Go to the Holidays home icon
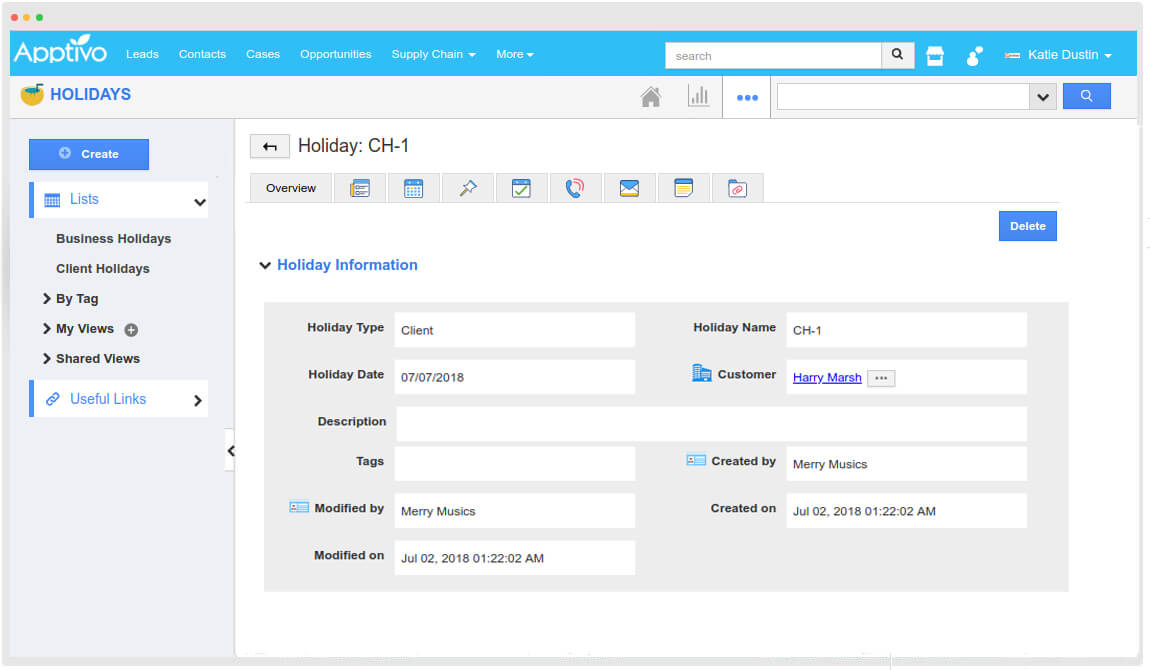Viewport: 1150px width, 670px height. pyautogui.click(x=651, y=97)
